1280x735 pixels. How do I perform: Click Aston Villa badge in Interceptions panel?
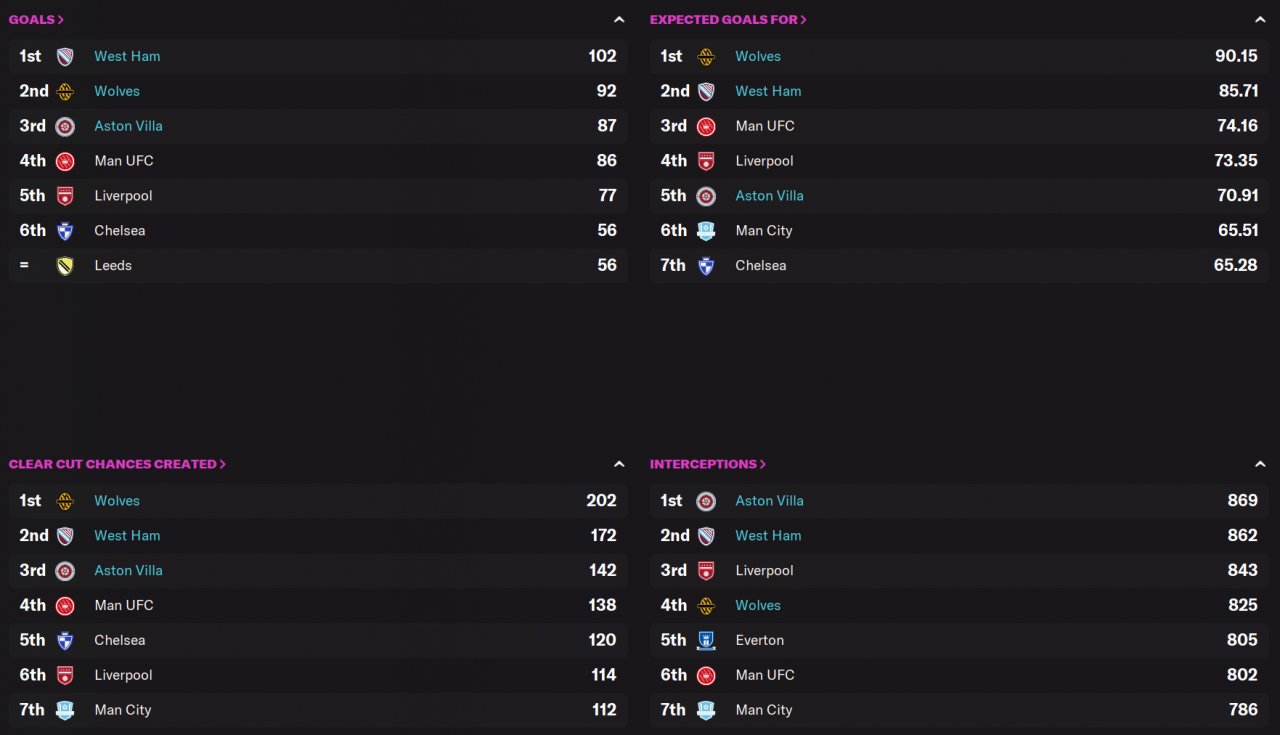coord(706,501)
